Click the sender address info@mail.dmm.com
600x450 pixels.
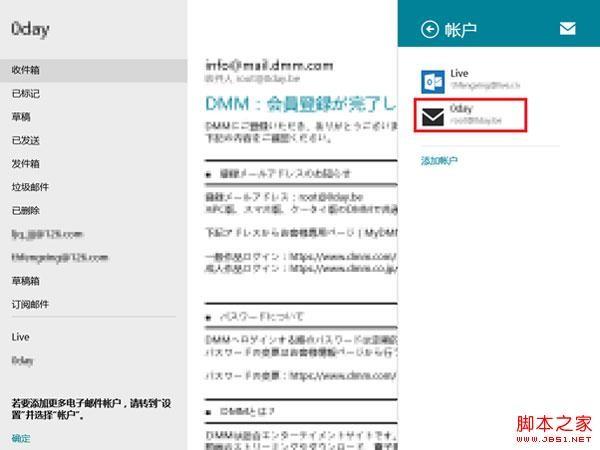tap(269, 65)
